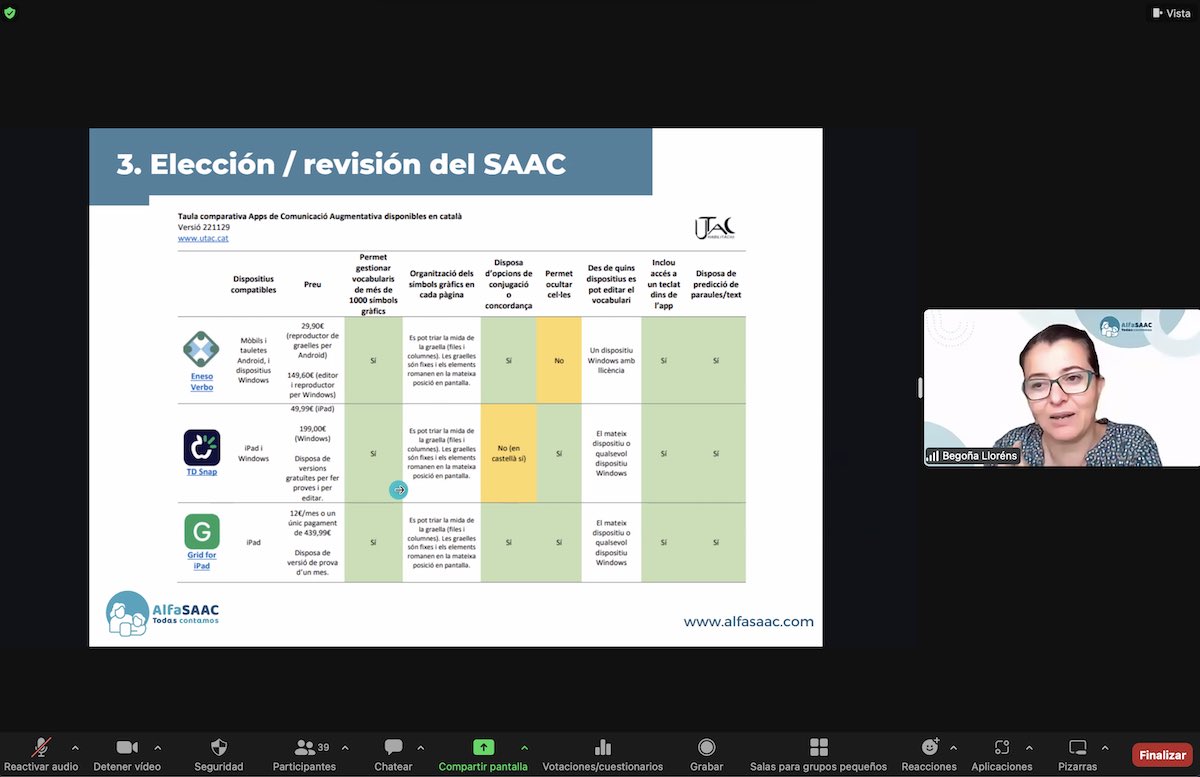Screen dimensions: 1200x777
Task: Click 'Disposa de predicció de paraules/text' header
Action: point(716,284)
